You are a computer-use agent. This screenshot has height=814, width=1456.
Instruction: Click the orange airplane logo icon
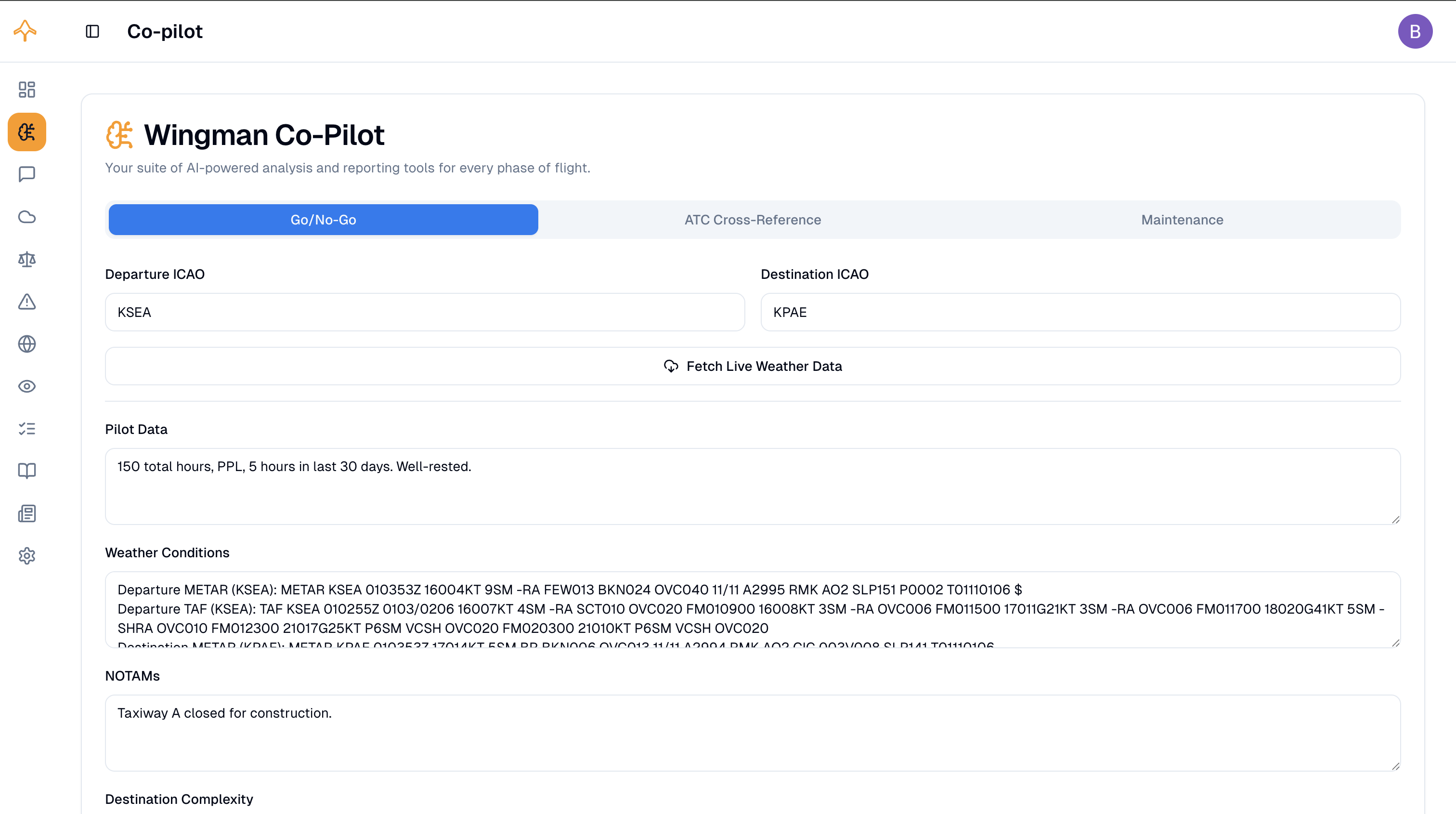25,30
